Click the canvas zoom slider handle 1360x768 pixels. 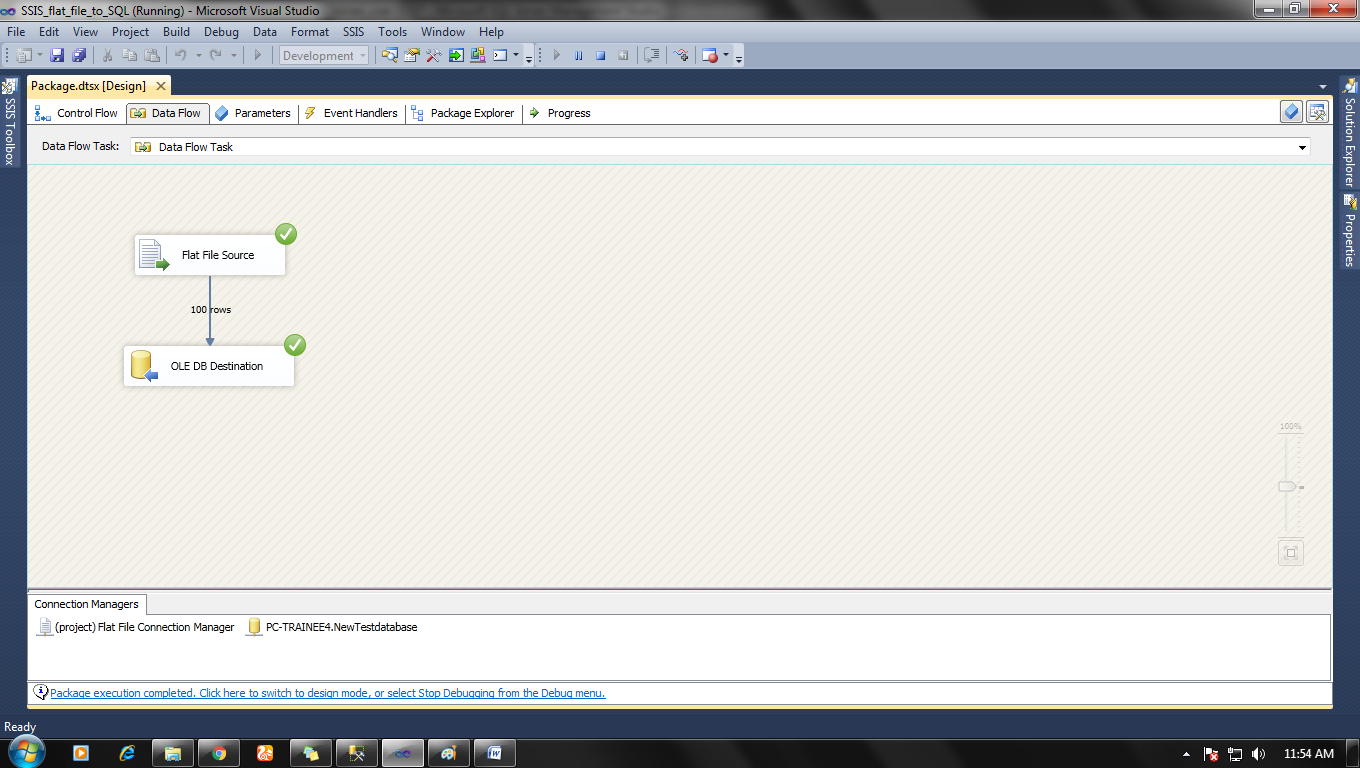coord(1288,486)
